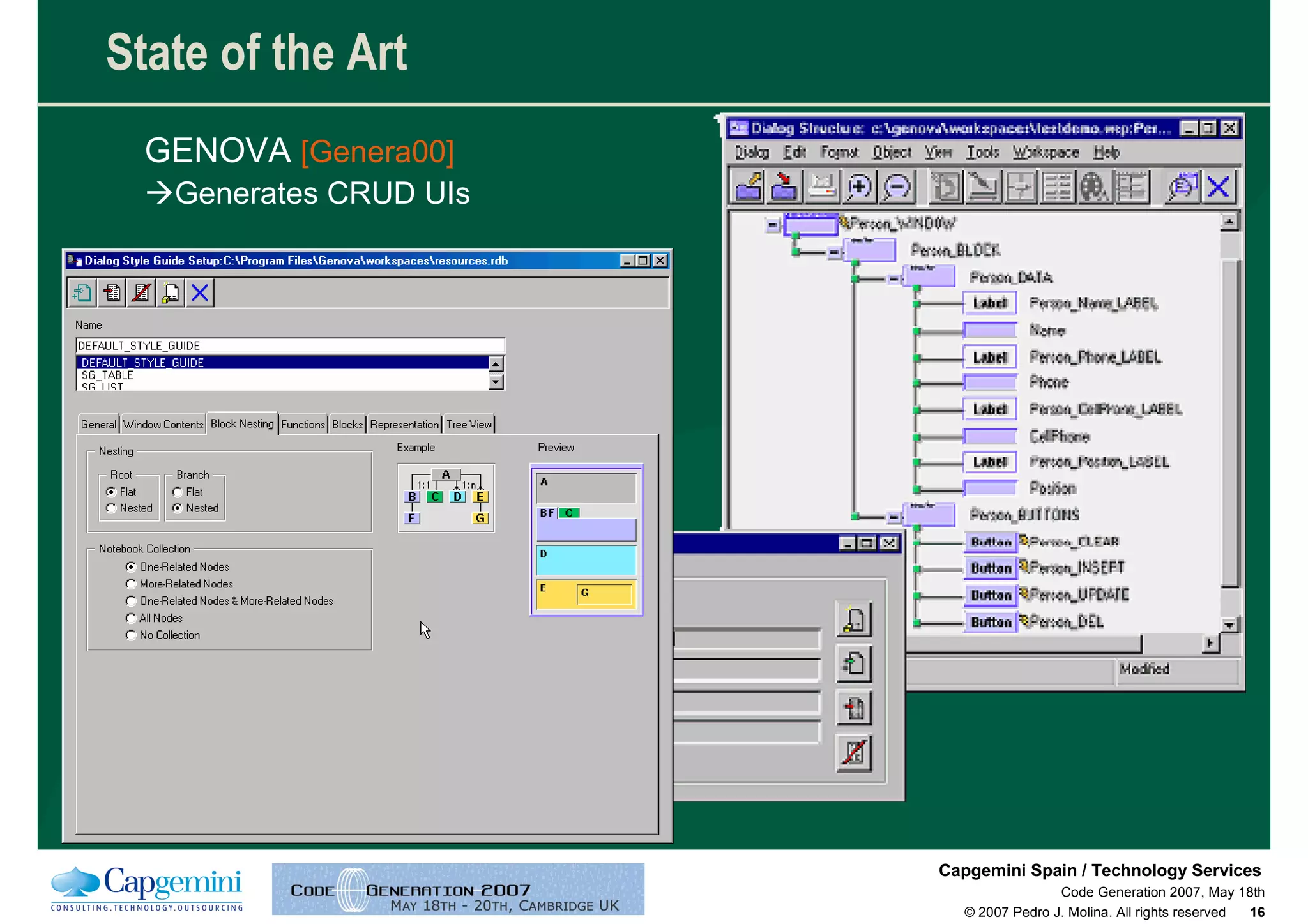Click the folder with red arrow toolbar icon
Screen dimensions: 1308x924
[x=784, y=187]
